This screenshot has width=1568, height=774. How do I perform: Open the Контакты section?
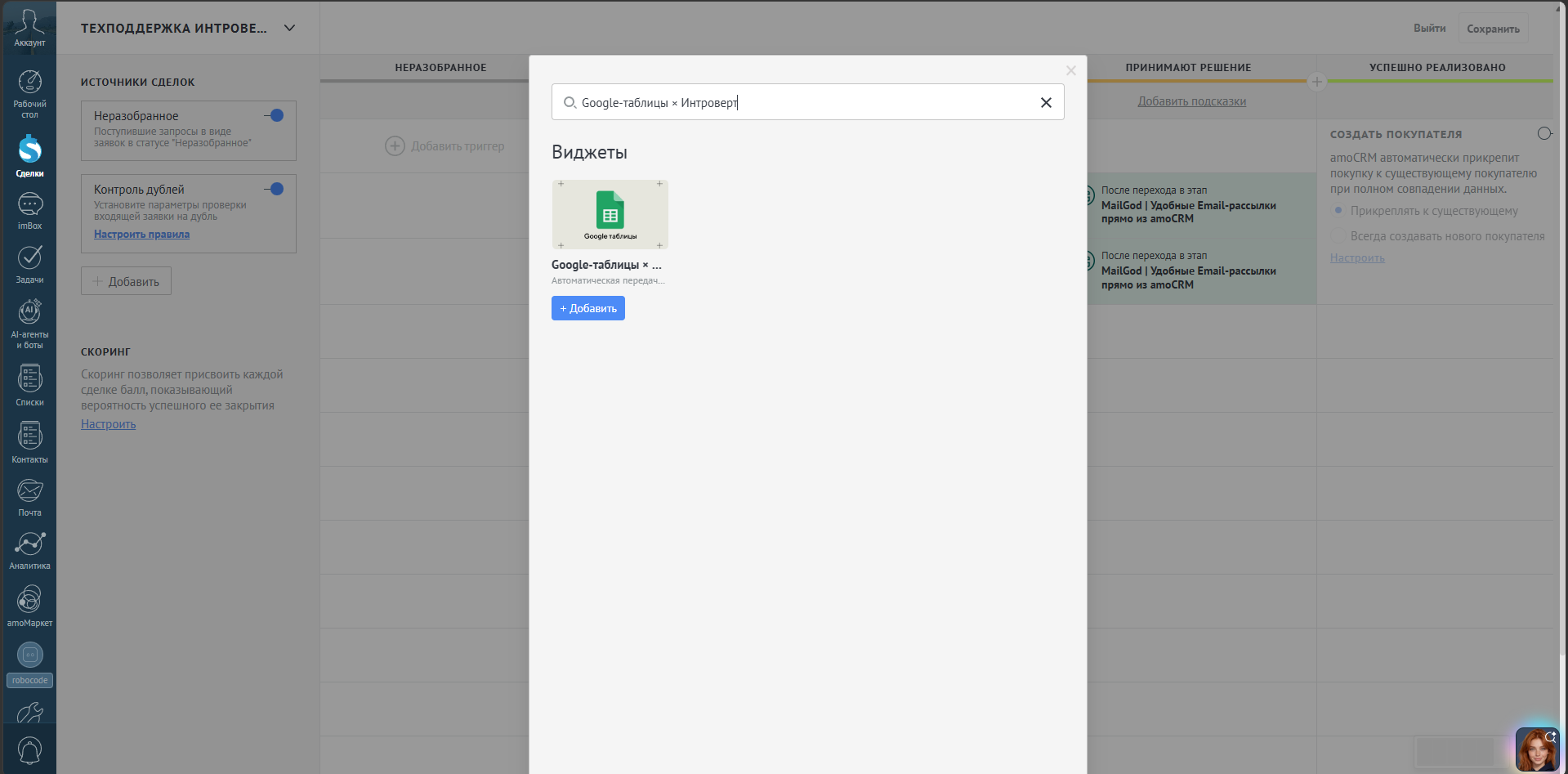point(29,442)
